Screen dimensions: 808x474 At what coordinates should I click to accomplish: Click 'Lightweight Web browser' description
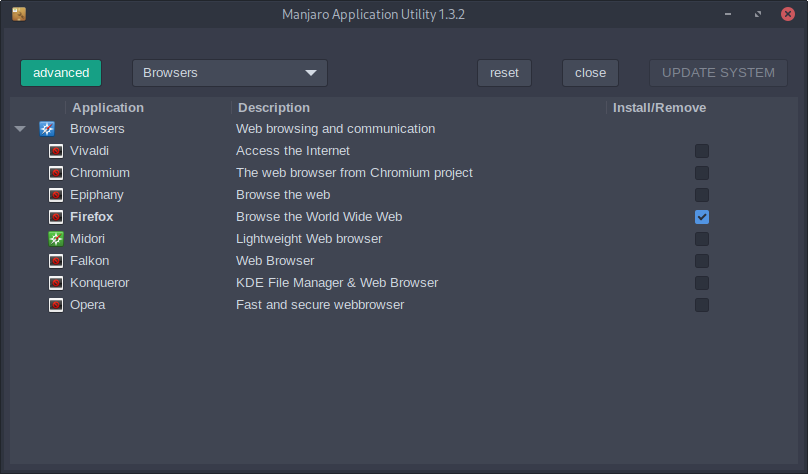[x=309, y=239]
